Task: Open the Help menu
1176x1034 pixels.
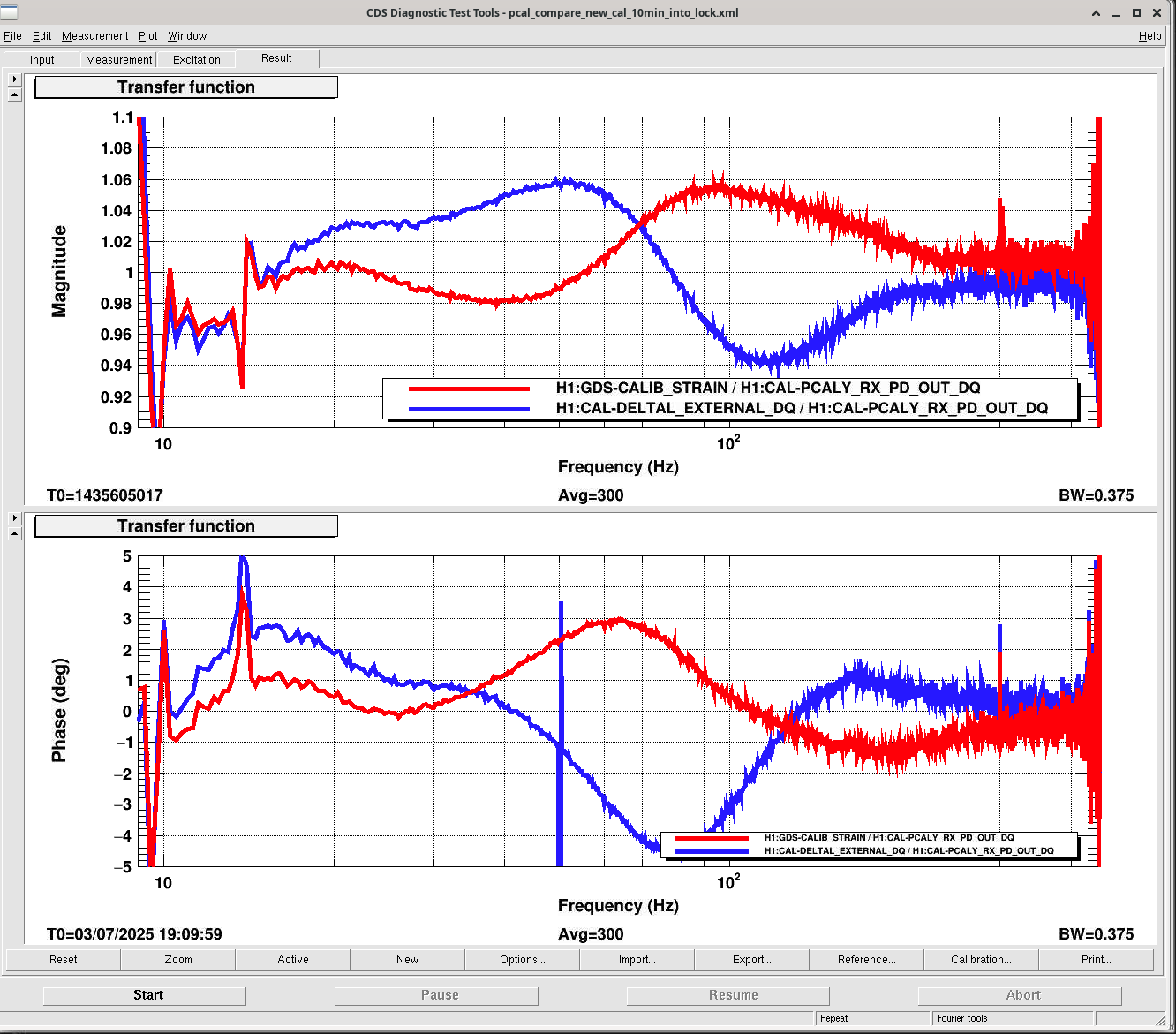Action: coord(1150,36)
